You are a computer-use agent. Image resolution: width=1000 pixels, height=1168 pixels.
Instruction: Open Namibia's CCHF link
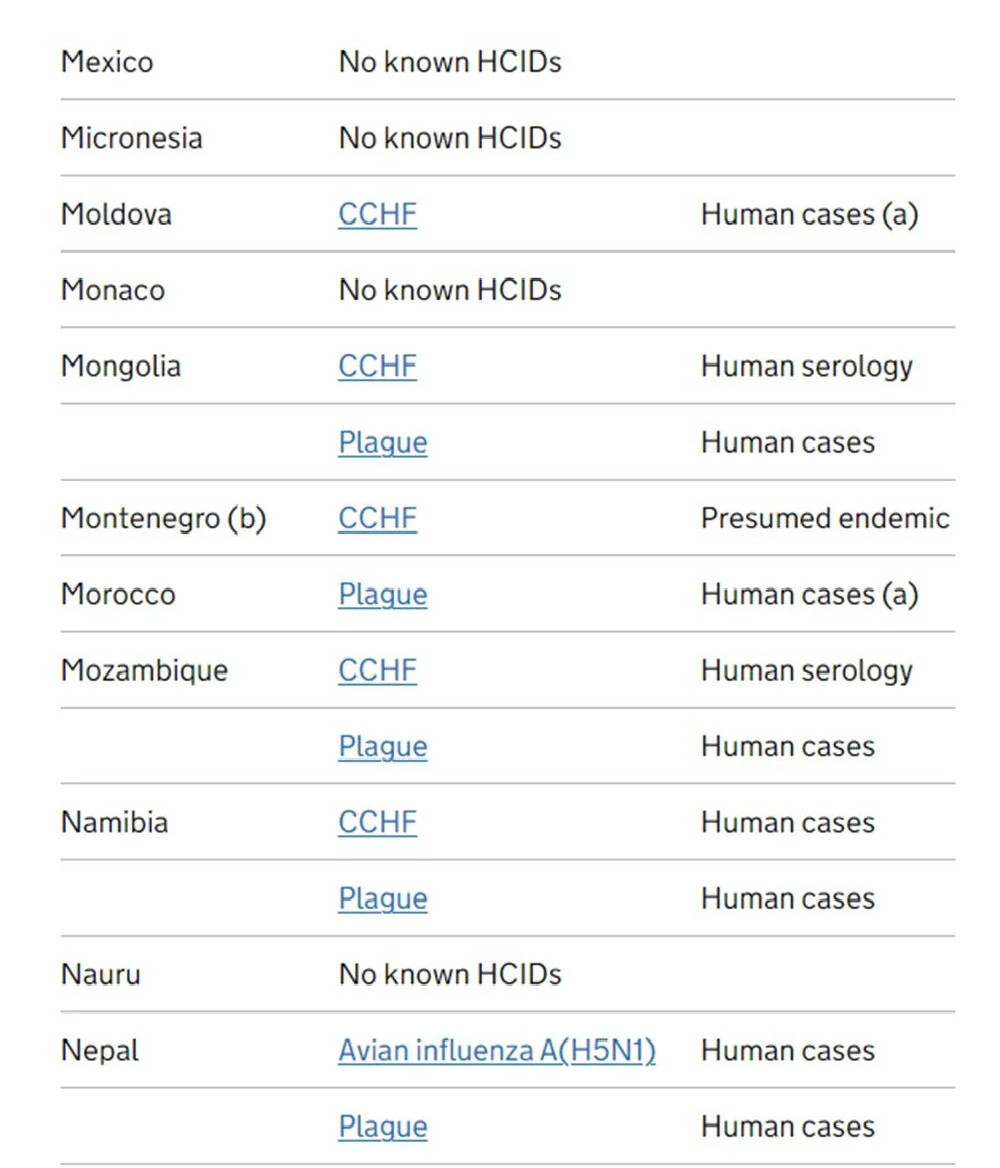[x=377, y=822]
